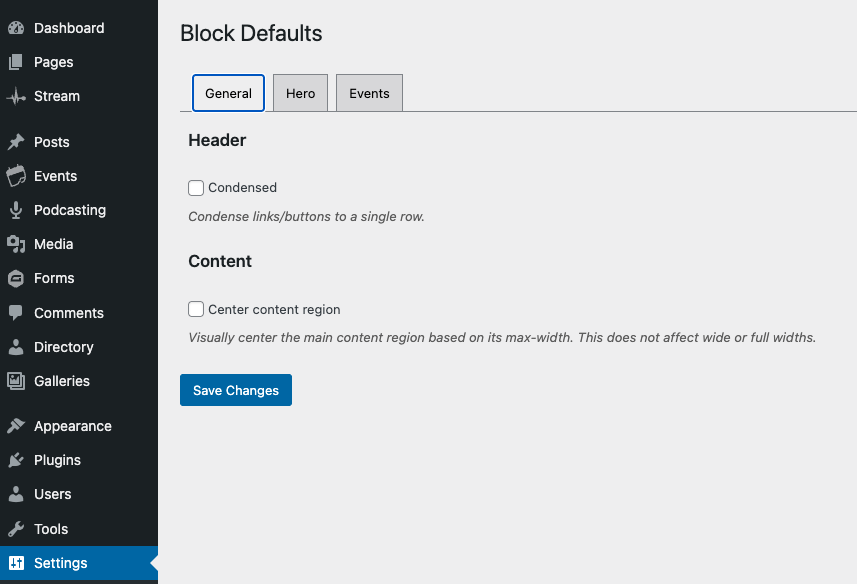Click the Posts pushpin icon
The image size is (857, 584).
(15, 142)
